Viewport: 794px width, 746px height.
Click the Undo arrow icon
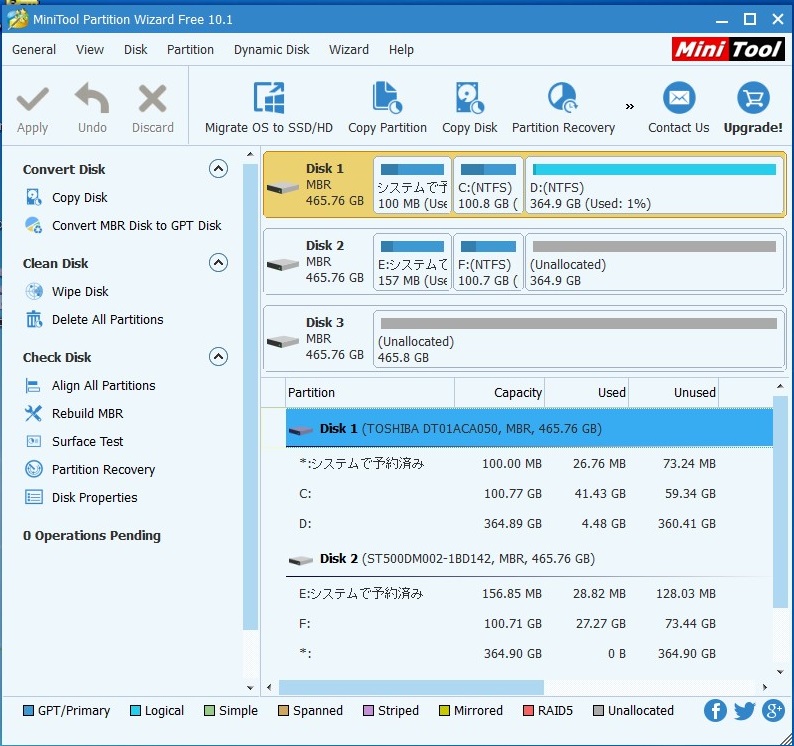pyautogui.click(x=92, y=98)
